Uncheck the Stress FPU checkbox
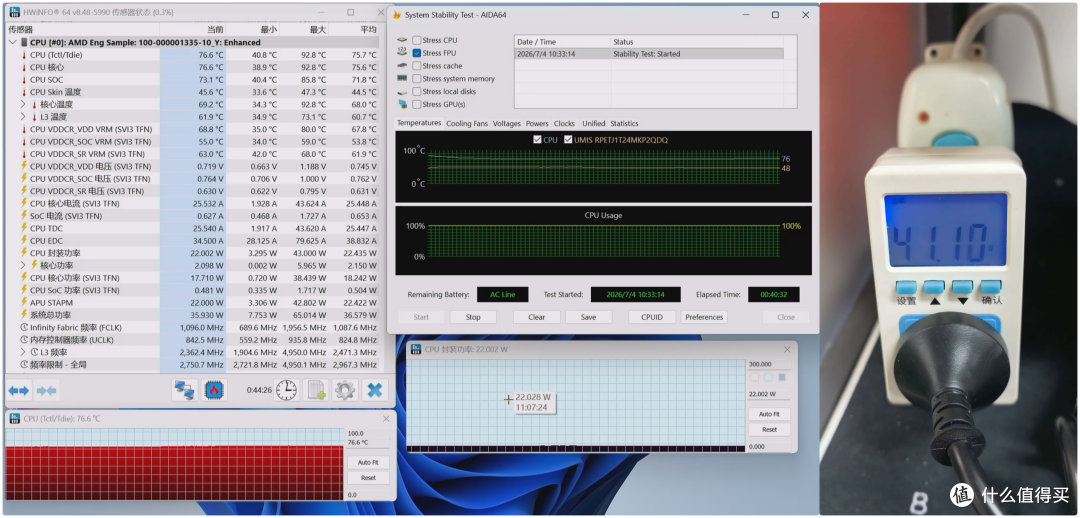Viewport: 1080px width, 518px height. point(417,53)
